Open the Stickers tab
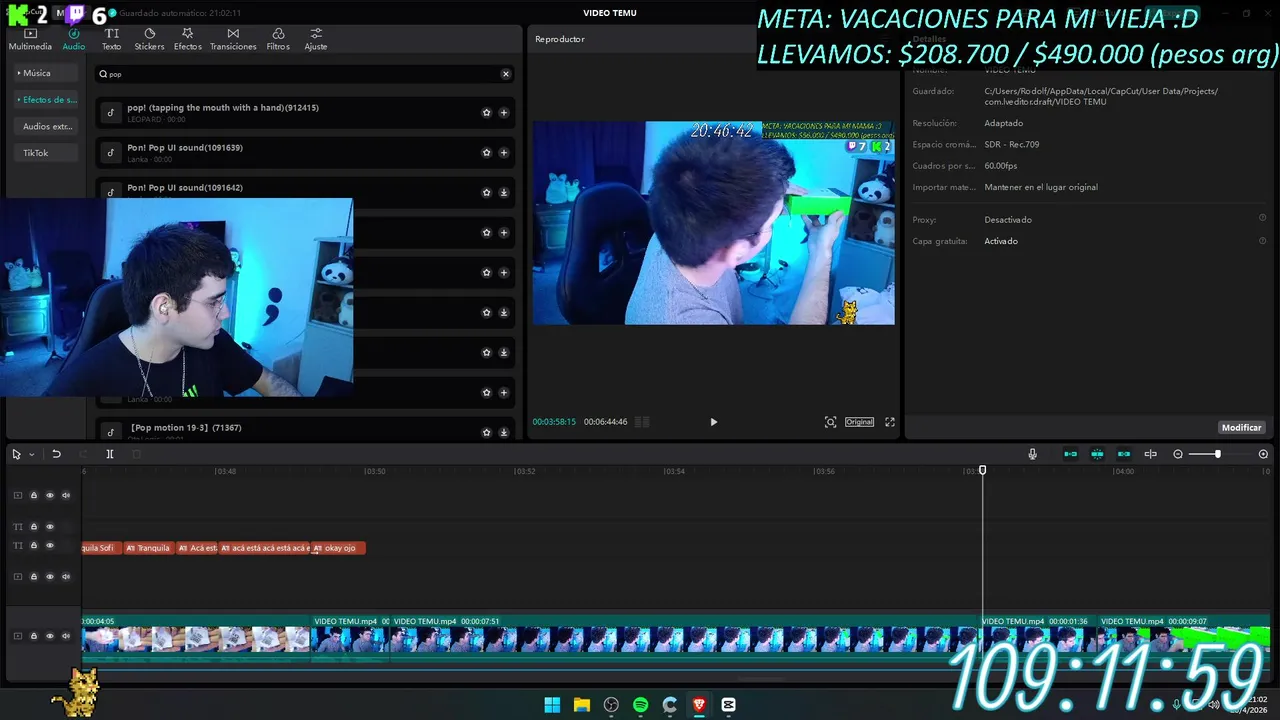The height and width of the screenshot is (720, 1280). (149, 40)
